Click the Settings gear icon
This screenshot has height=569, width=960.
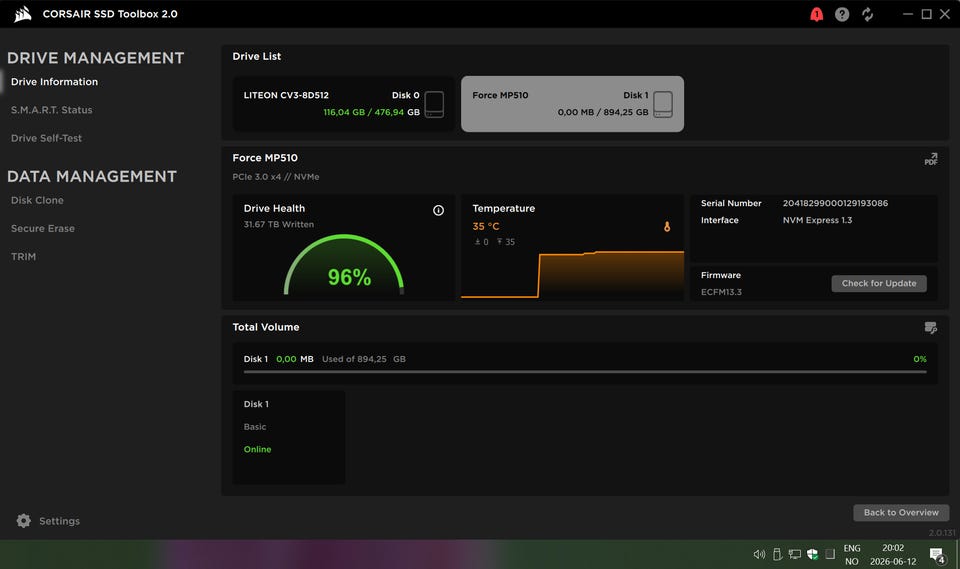[x=23, y=521]
